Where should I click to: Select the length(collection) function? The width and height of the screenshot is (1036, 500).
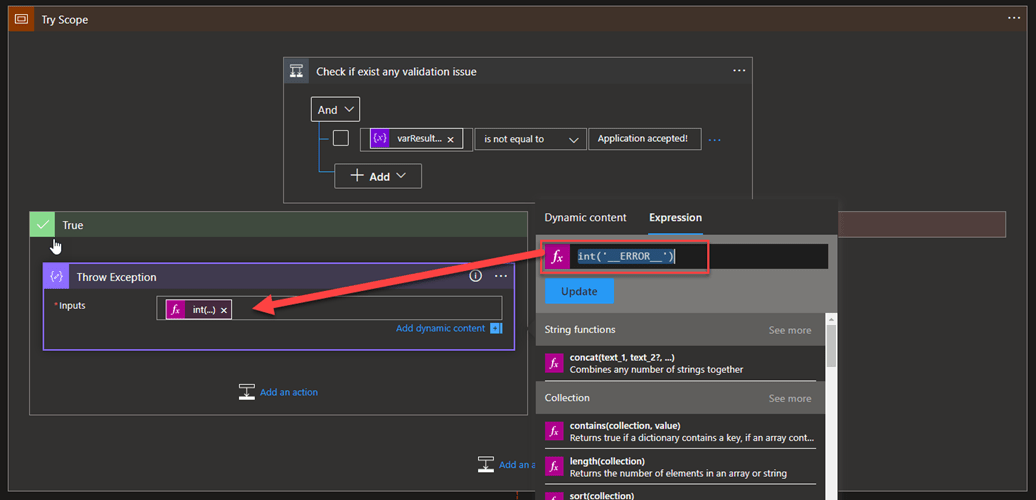(x=681, y=466)
